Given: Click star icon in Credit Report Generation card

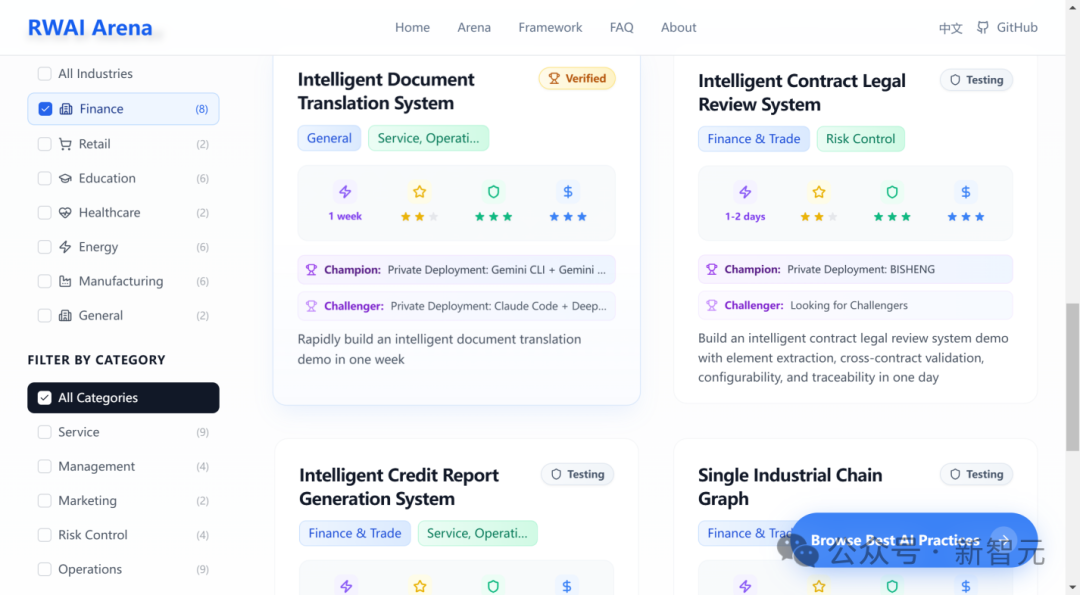Looking at the screenshot, I should pos(420,585).
